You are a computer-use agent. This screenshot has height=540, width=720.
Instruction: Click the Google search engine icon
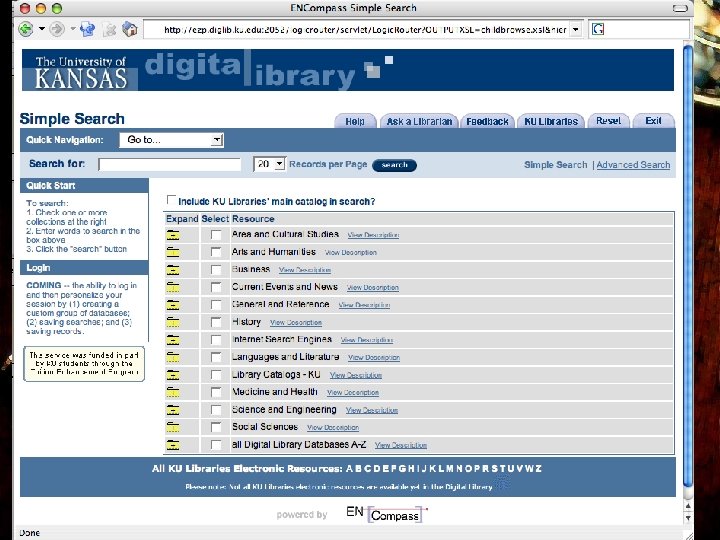pyautogui.click(x=597, y=29)
